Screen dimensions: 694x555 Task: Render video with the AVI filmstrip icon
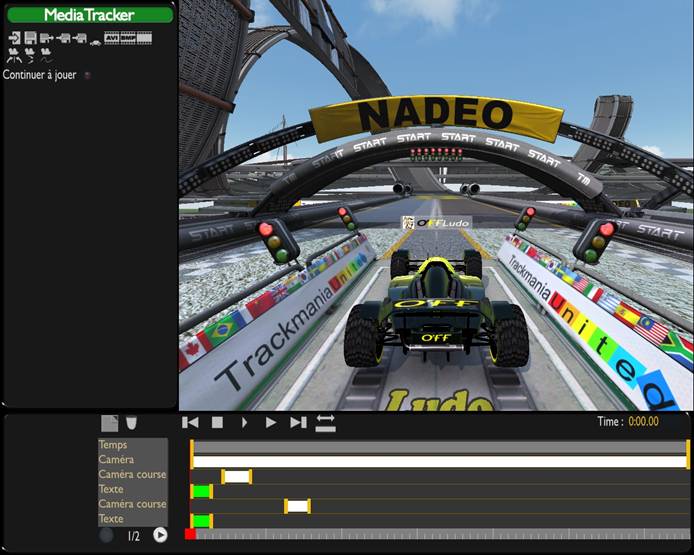[112, 38]
